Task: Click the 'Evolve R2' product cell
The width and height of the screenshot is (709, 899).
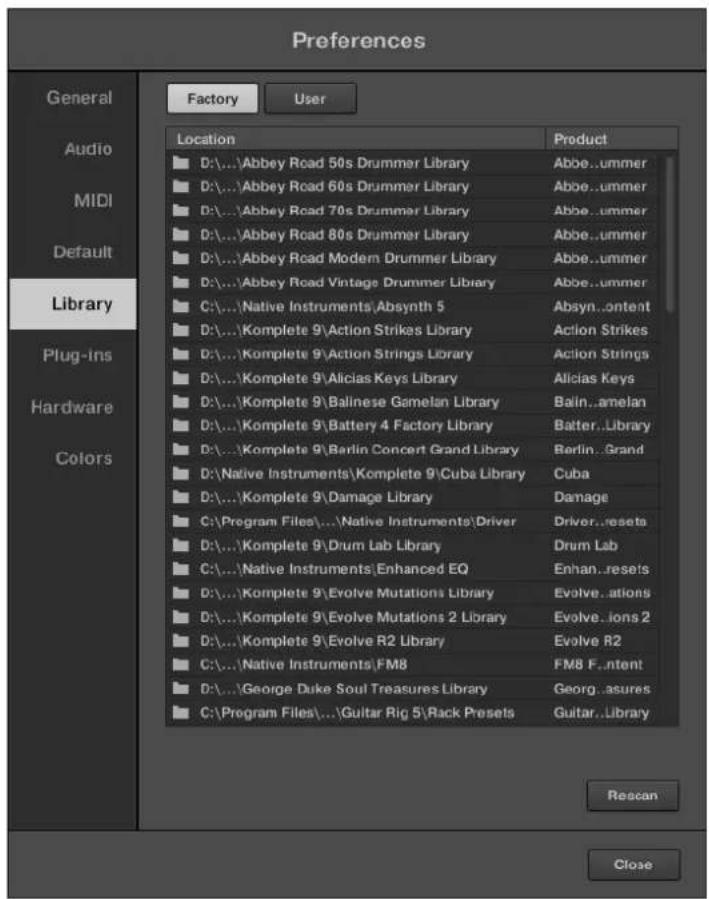Action: (x=587, y=641)
